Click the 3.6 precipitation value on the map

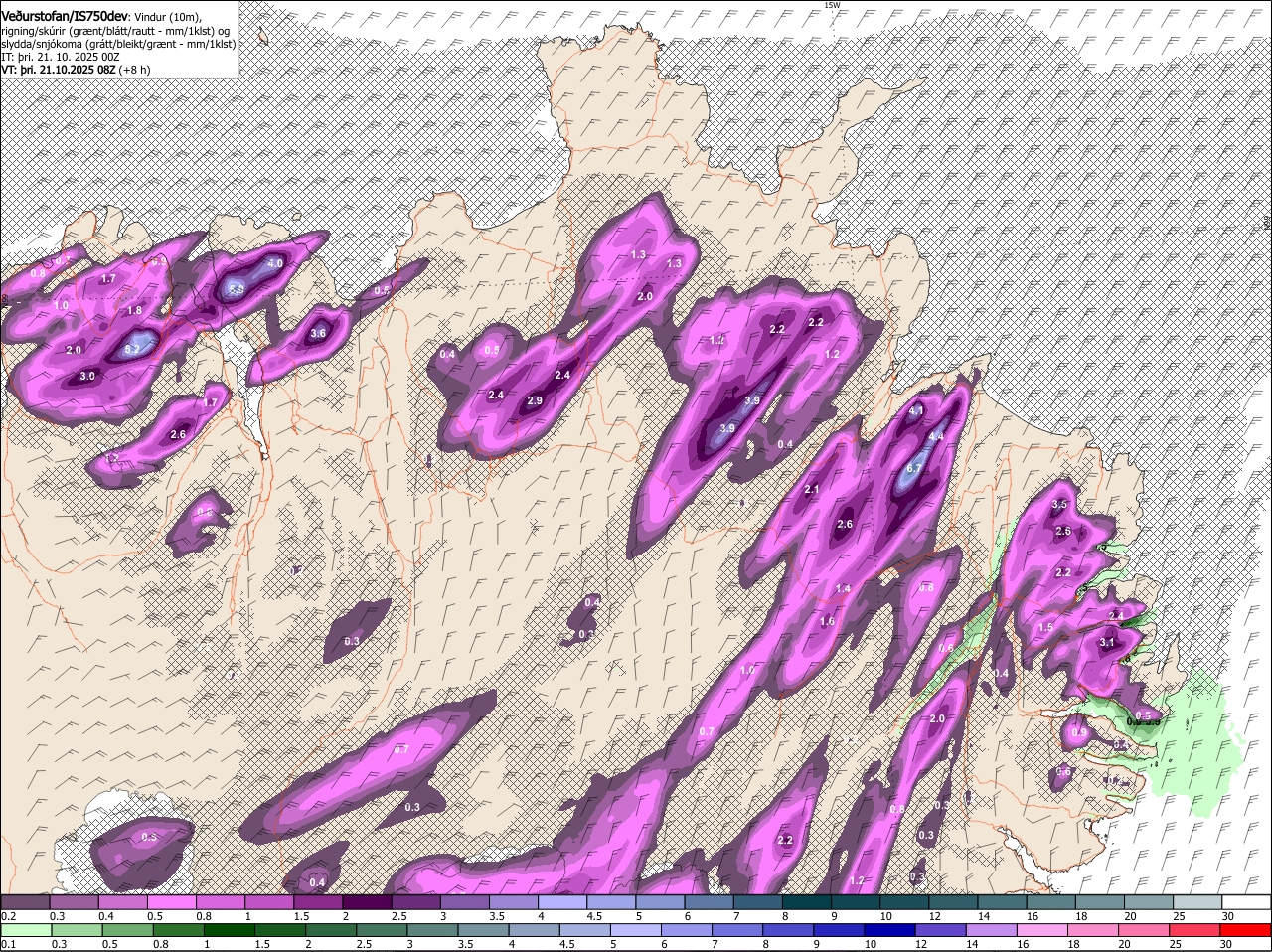pos(318,334)
